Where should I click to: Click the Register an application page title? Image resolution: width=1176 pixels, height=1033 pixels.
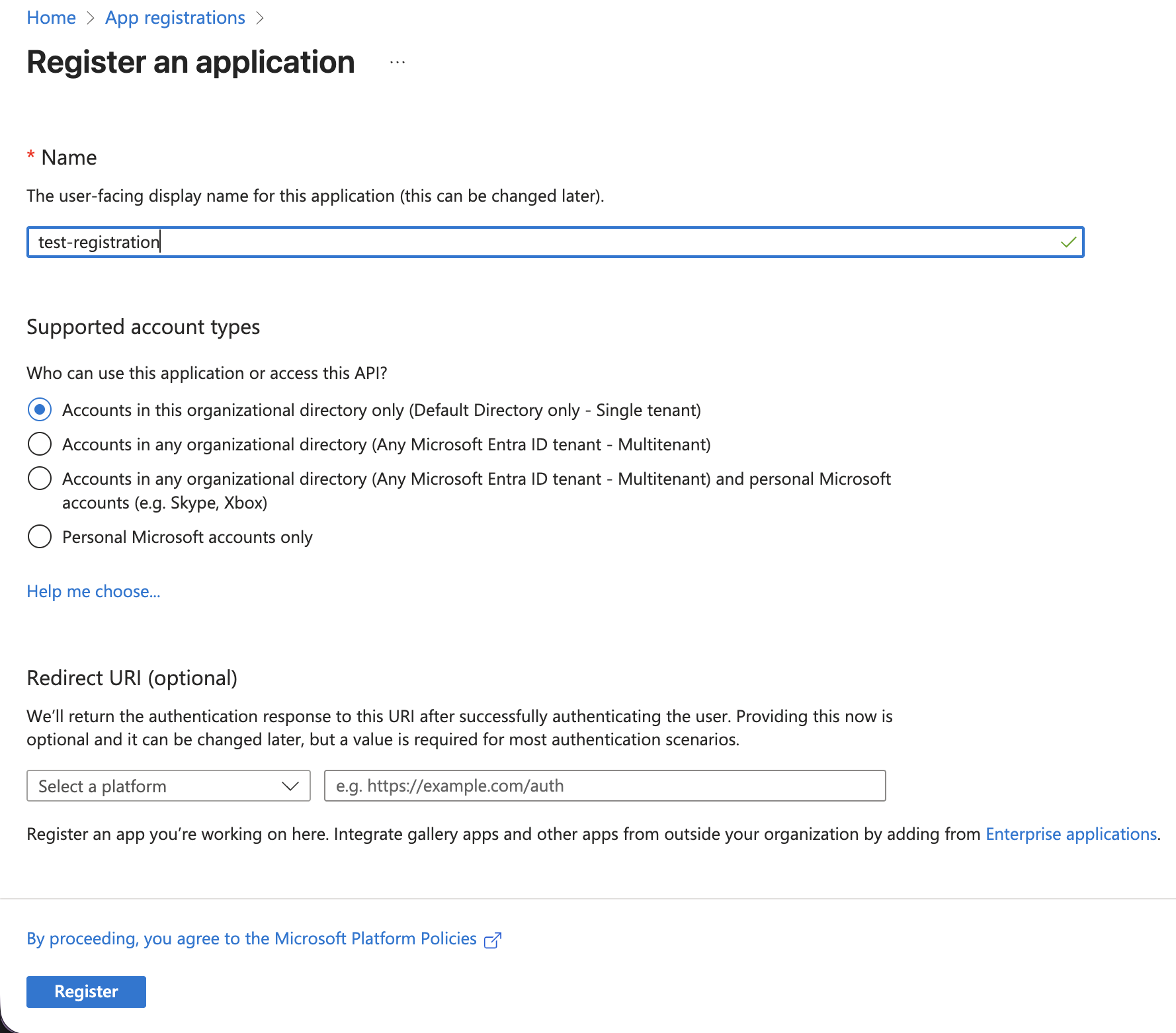[190, 62]
